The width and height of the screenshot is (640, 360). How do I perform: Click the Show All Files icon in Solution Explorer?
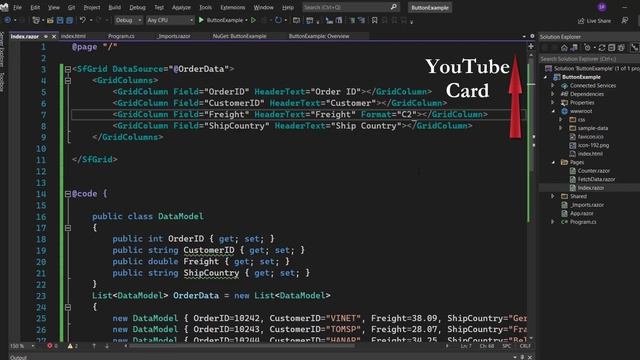[x=621, y=48]
